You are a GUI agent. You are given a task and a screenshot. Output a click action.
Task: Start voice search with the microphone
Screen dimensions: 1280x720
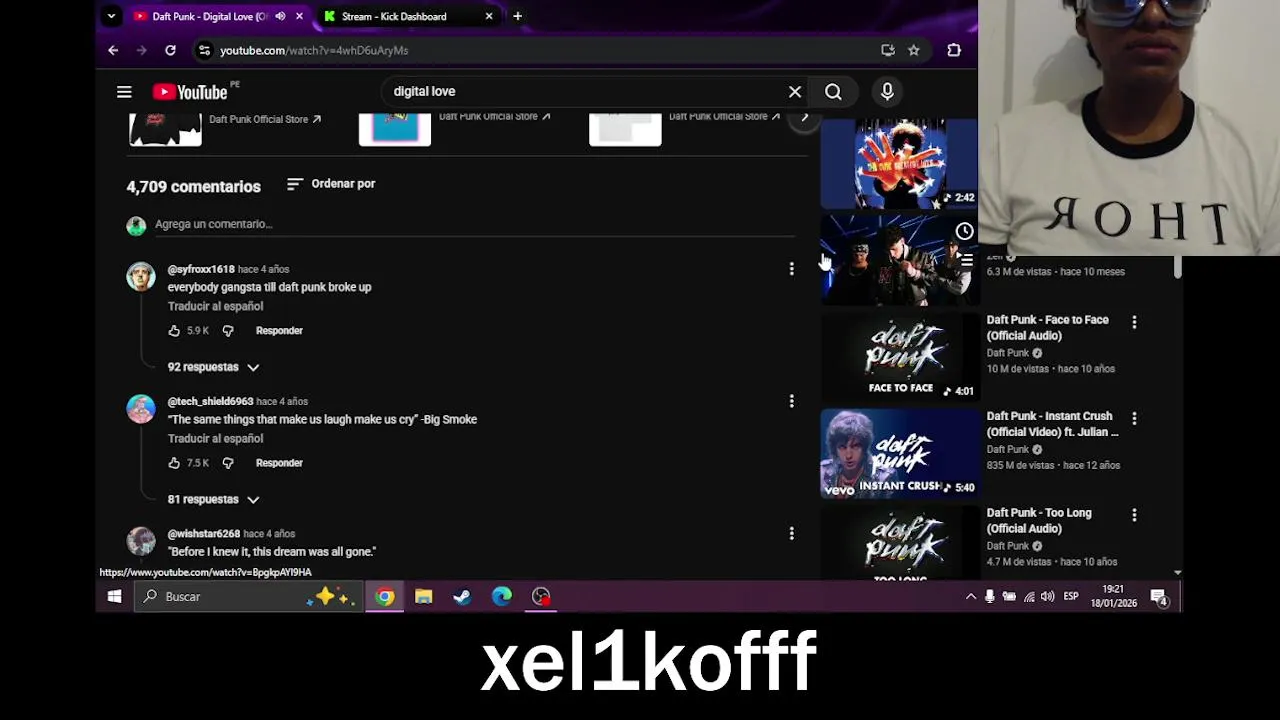coord(887,92)
